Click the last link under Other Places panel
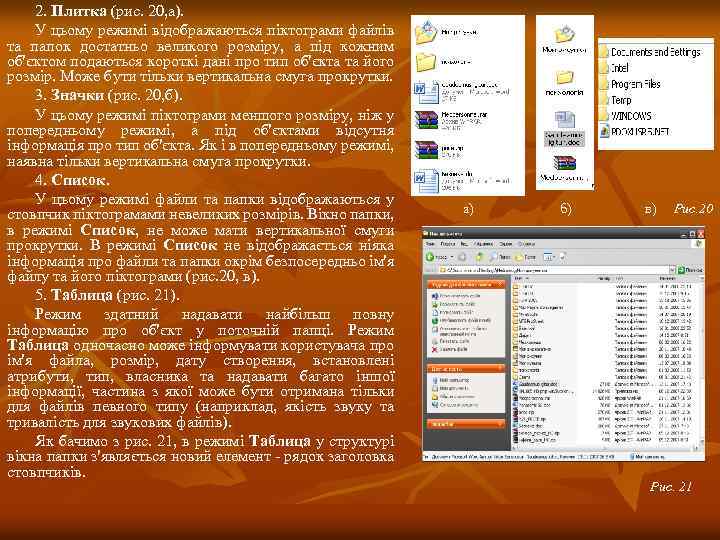720x540 pixels. point(456,405)
